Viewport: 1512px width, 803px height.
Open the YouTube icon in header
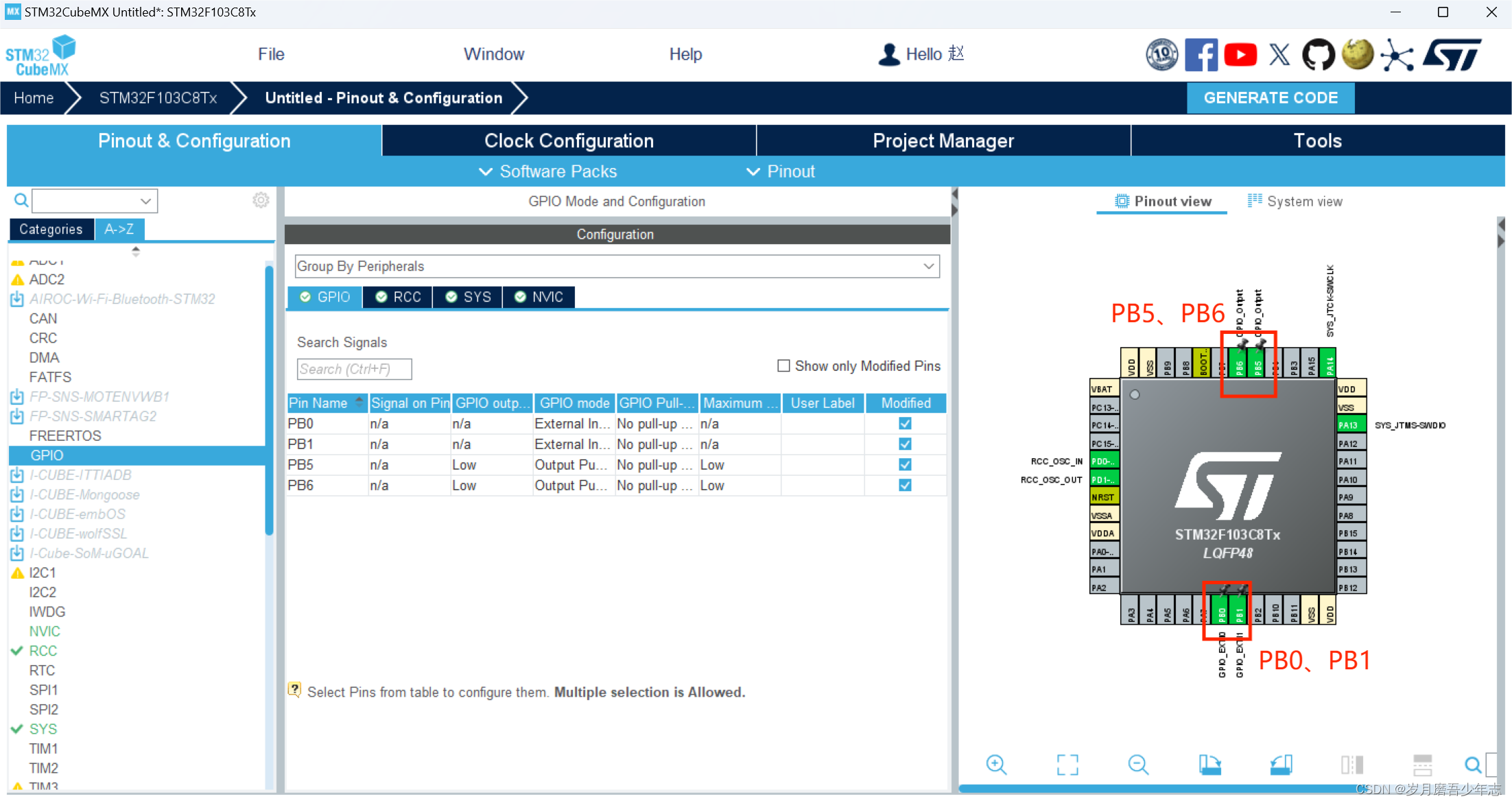1240,55
